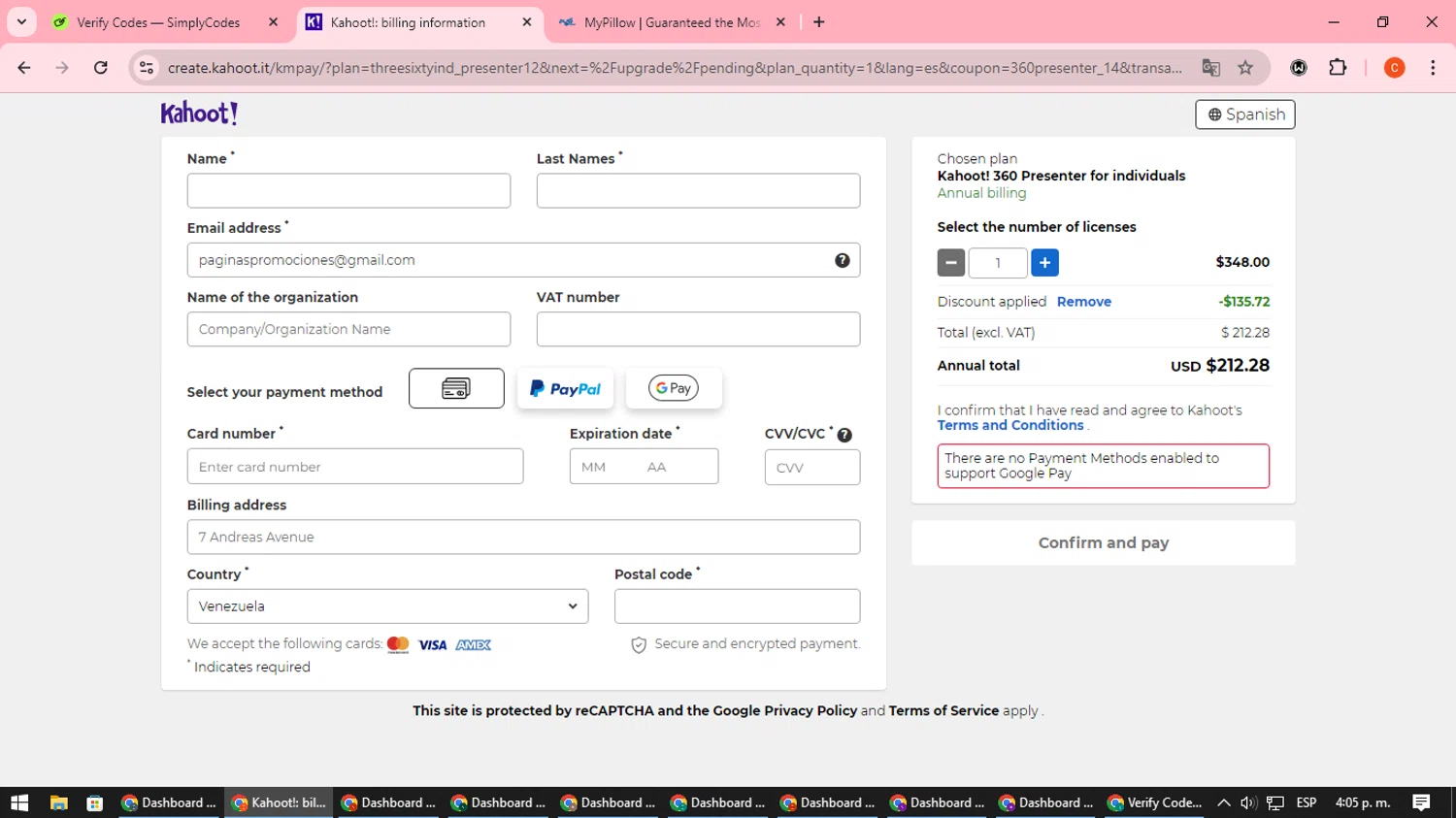
Task: Choose Google Pay as payment method
Action: [x=674, y=388]
